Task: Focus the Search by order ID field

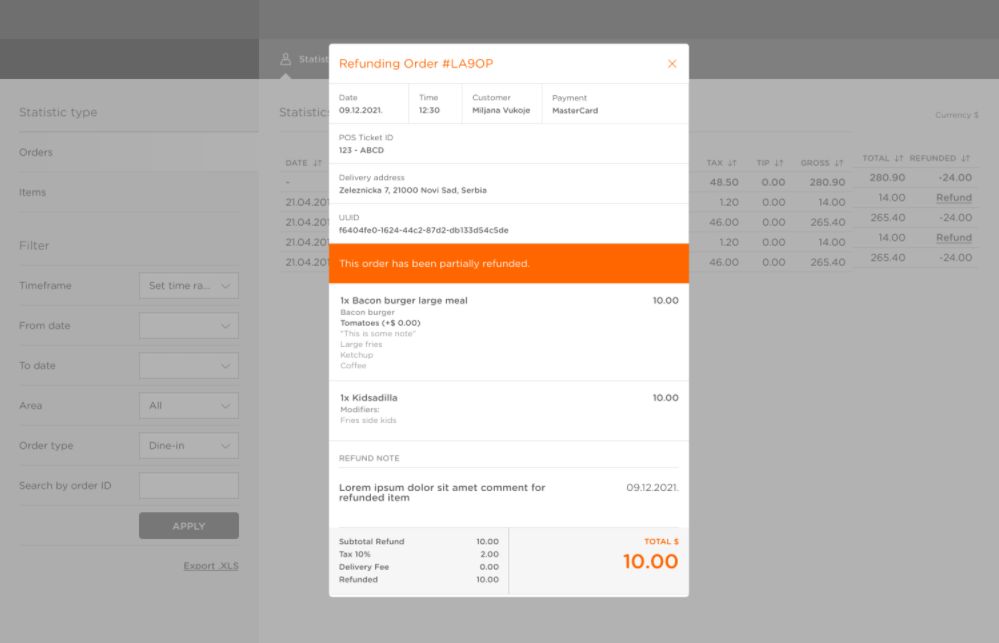Action: click(x=188, y=486)
